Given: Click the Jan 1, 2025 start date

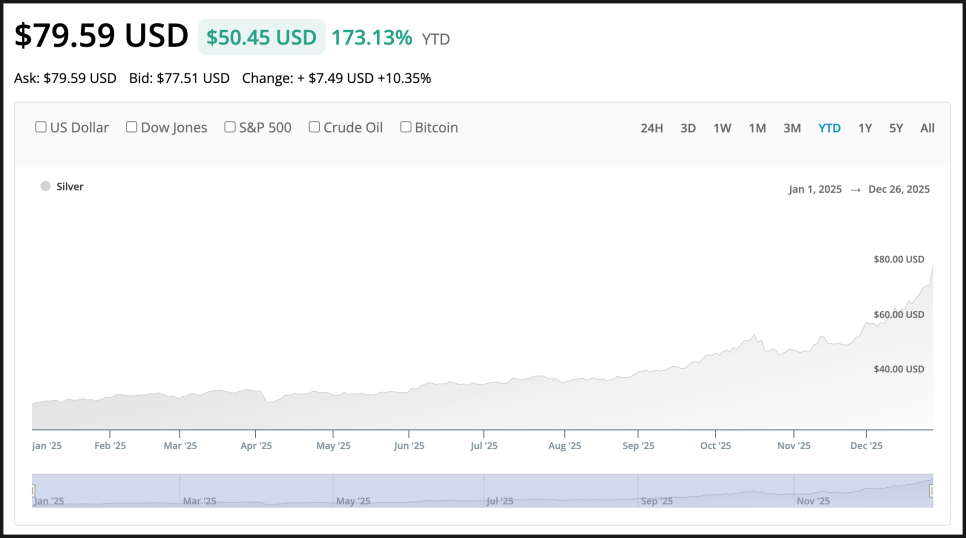Looking at the screenshot, I should tap(815, 189).
